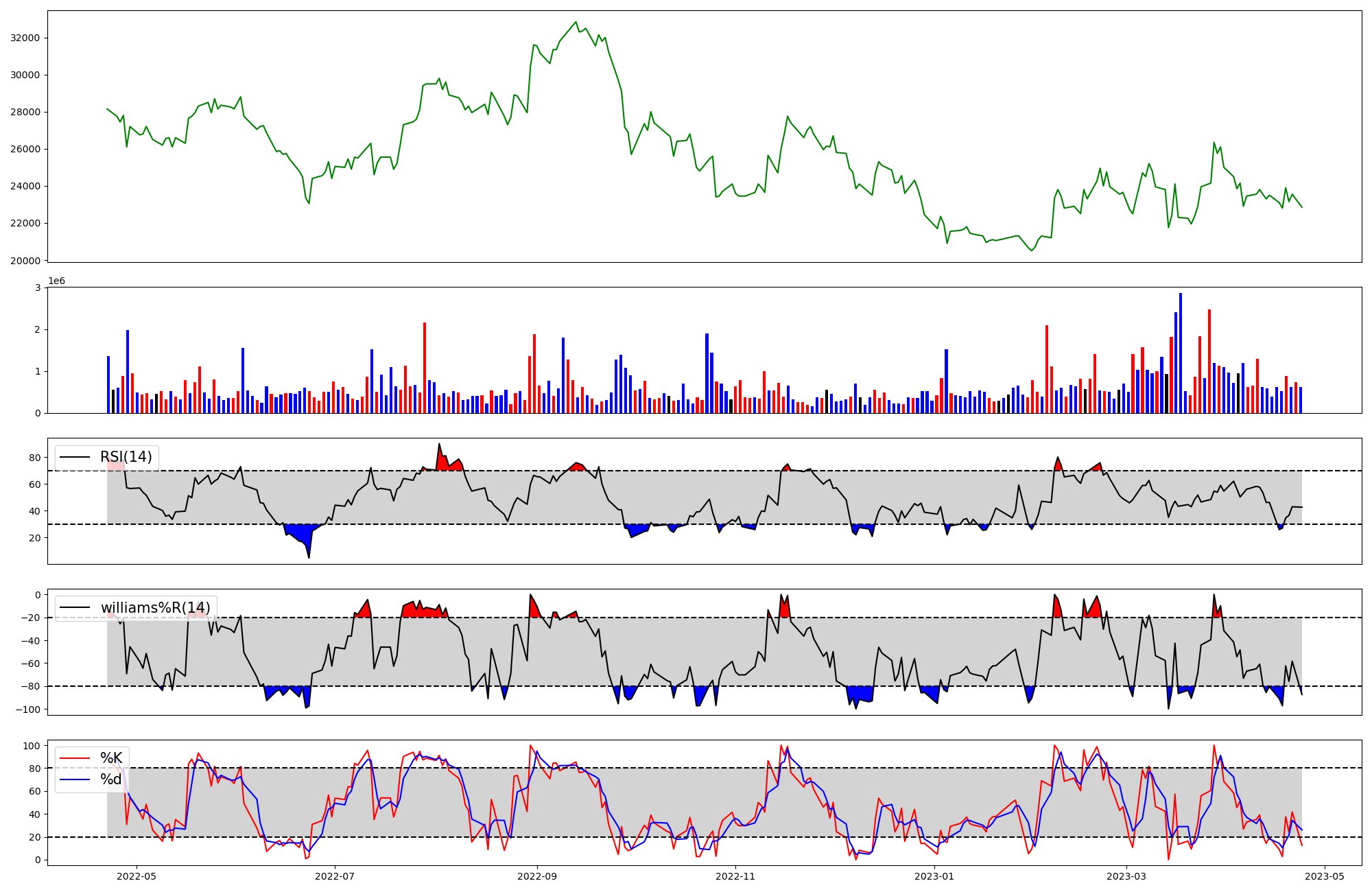Click the RSI(14) legend label
Screen dimensions: 1372x892
(x=126, y=457)
